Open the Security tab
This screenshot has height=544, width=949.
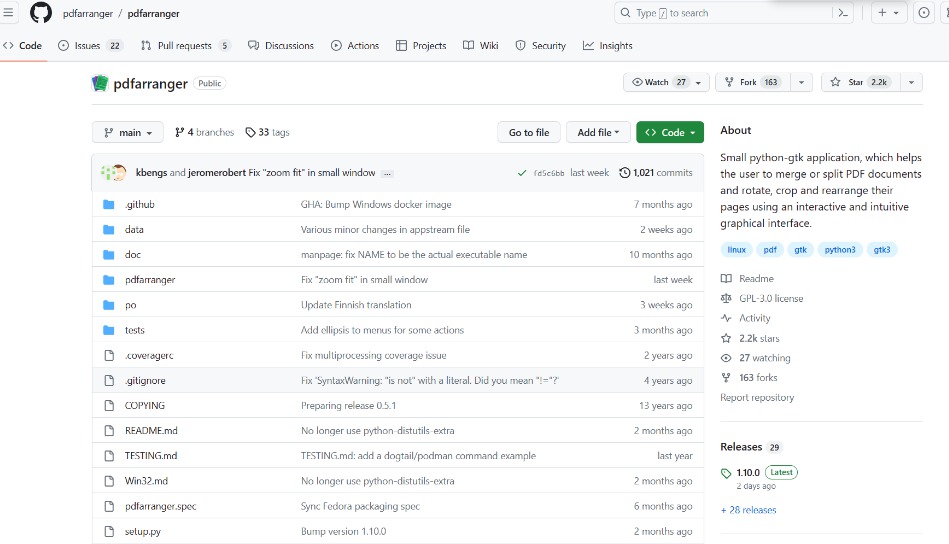coord(540,46)
